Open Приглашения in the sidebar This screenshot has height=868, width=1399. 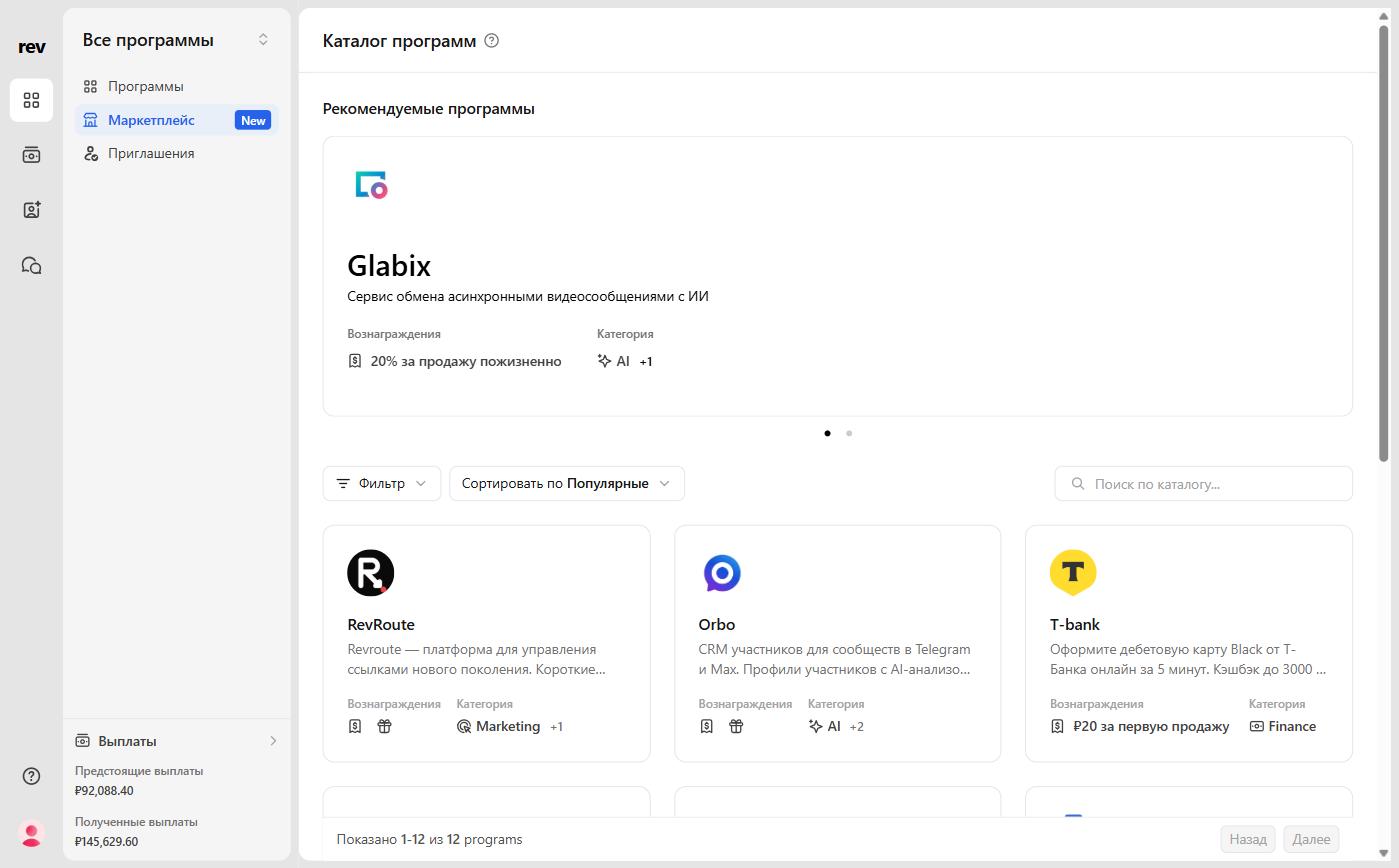[177, 154]
